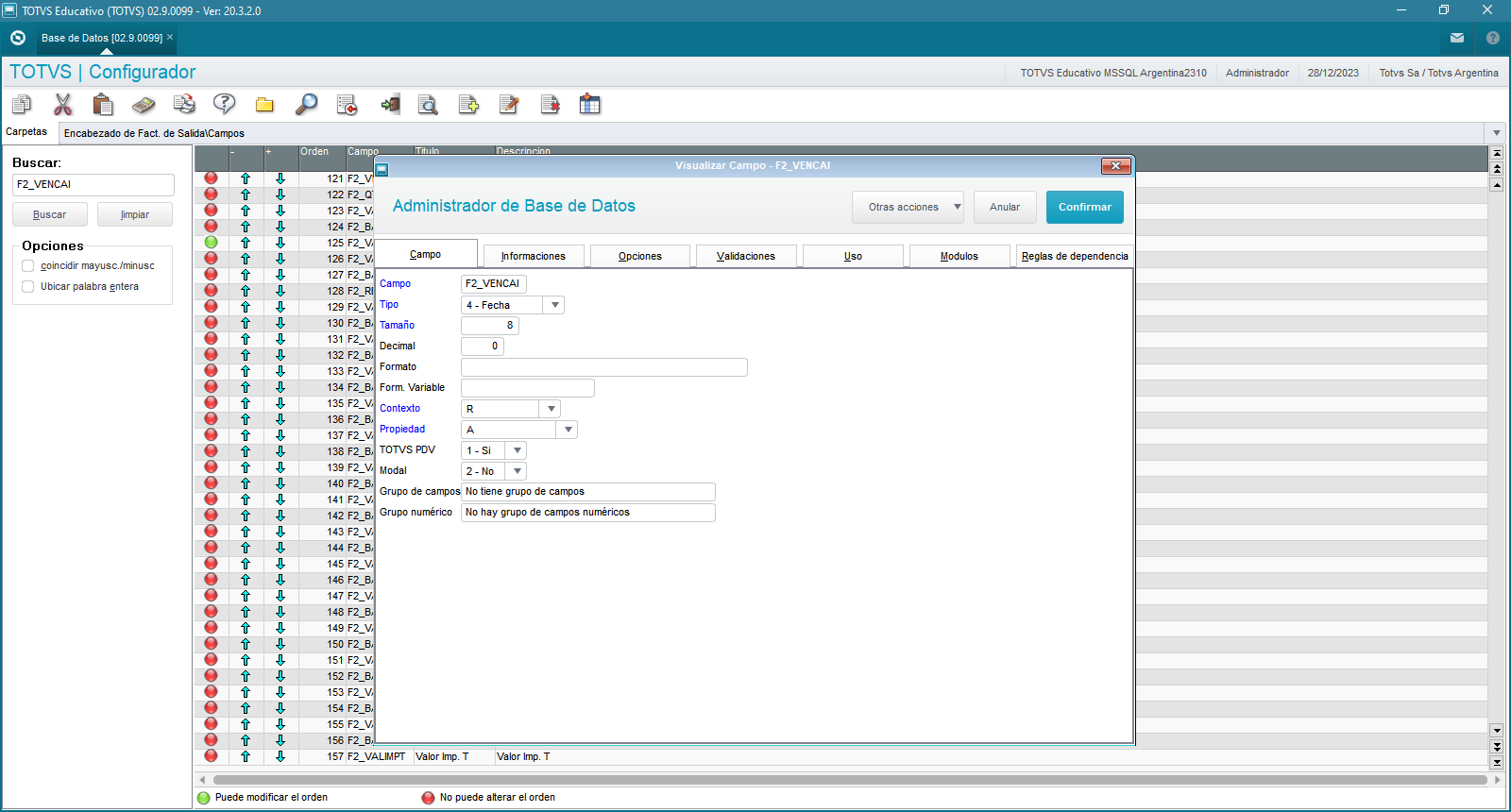This screenshot has width=1511, height=812.
Task: Click the Confirmar button
Action: pos(1085,207)
